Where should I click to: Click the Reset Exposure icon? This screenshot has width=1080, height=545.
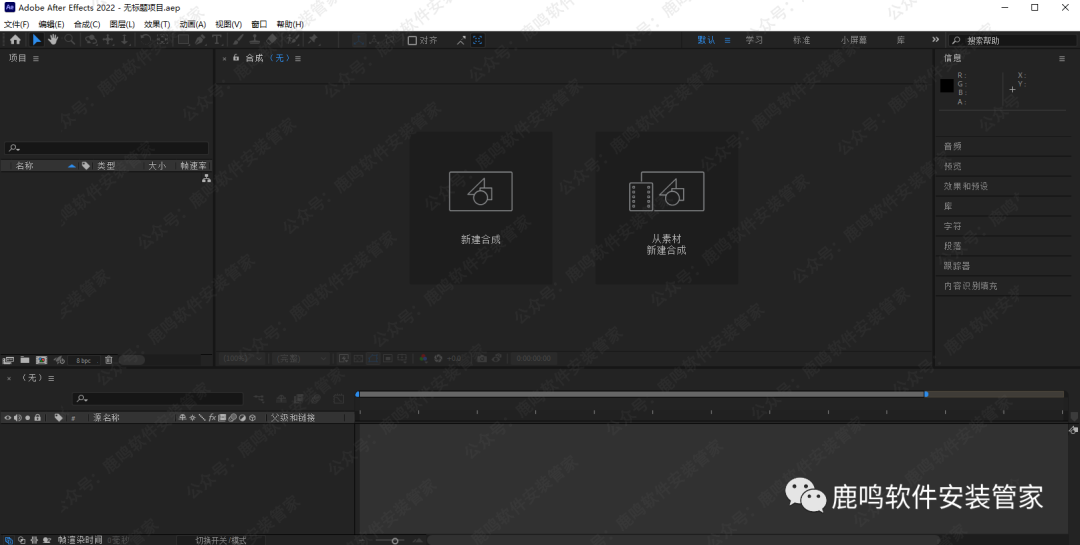(x=438, y=358)
